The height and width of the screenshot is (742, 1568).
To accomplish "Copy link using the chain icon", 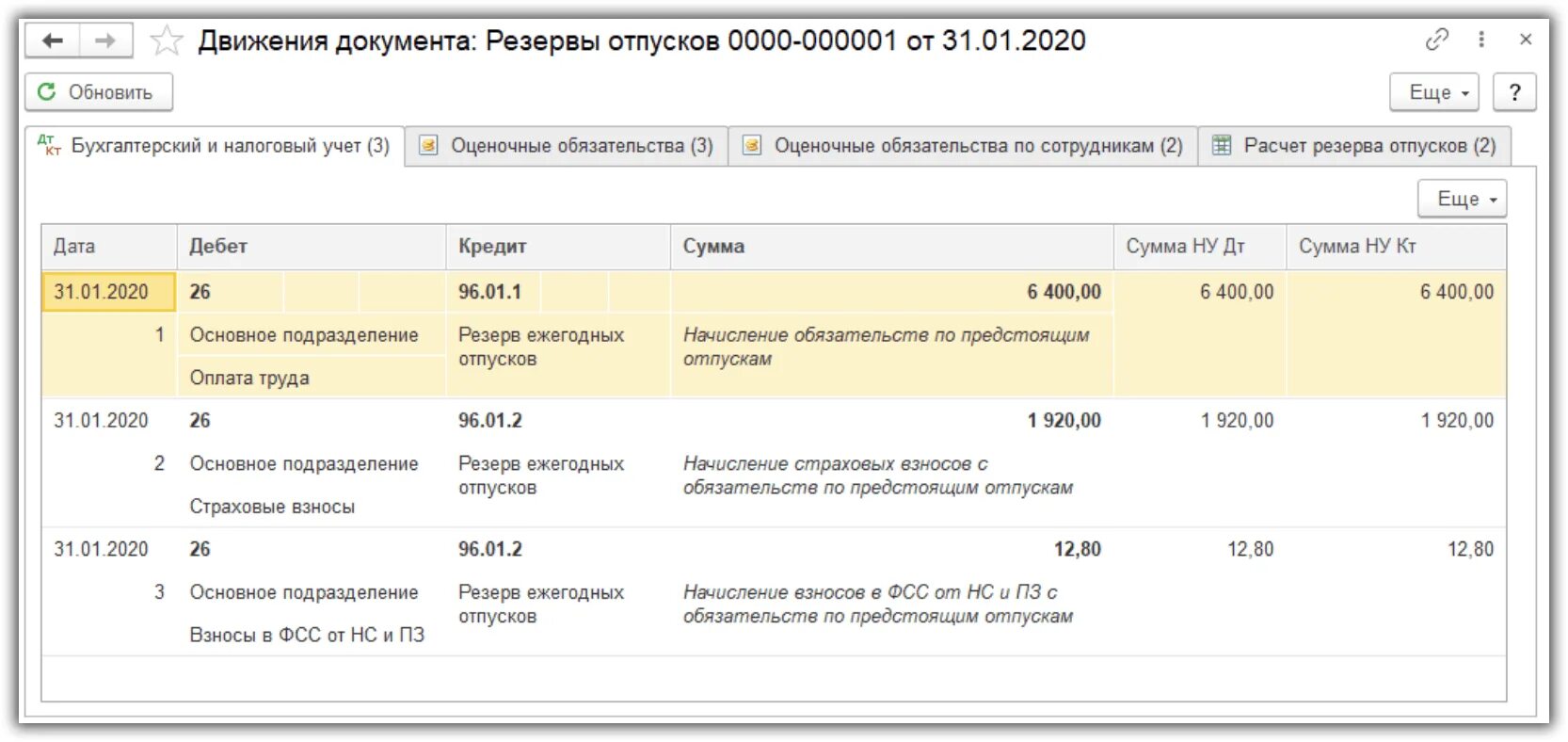I will tap(1436, 40).
